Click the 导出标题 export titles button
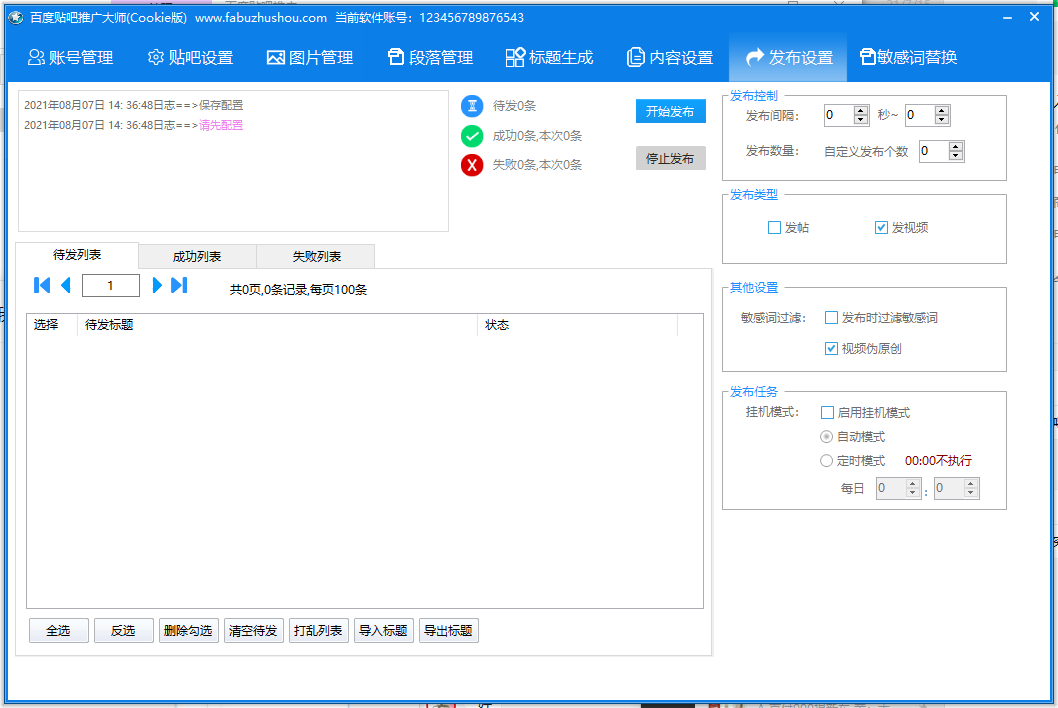Viewport: 1058px width, 708px height. coord(449,630)
